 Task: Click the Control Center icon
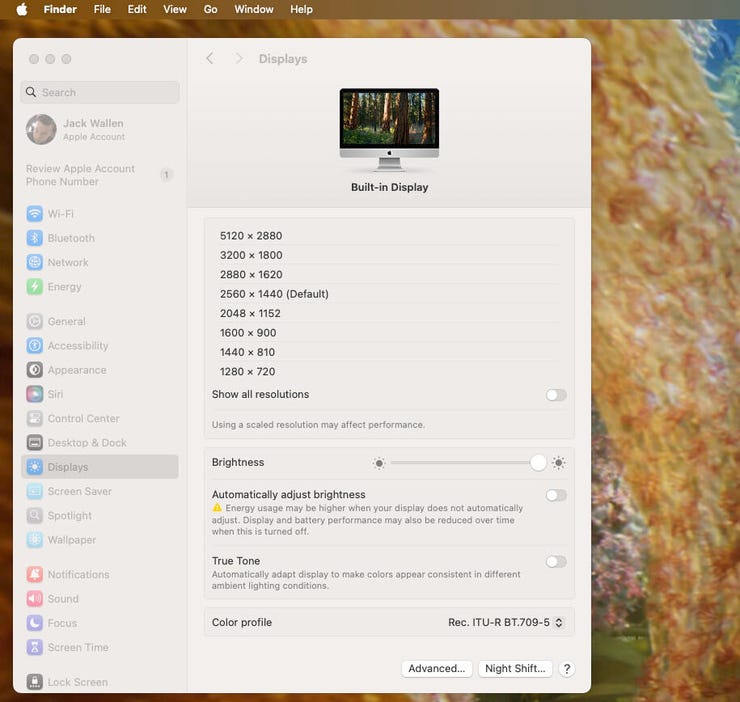(x=34, y=418)
